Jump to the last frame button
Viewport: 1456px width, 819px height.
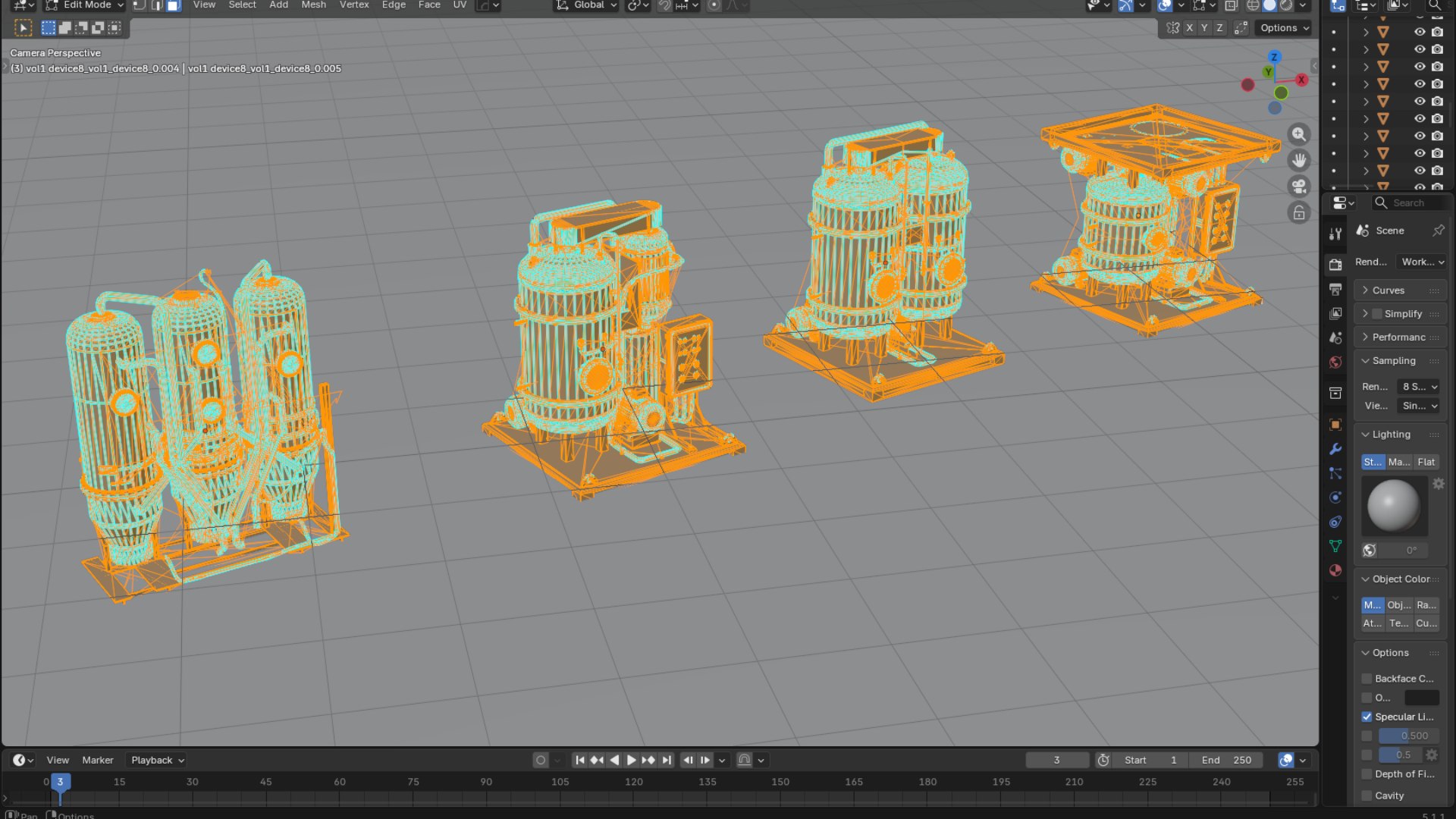[666, 760]
